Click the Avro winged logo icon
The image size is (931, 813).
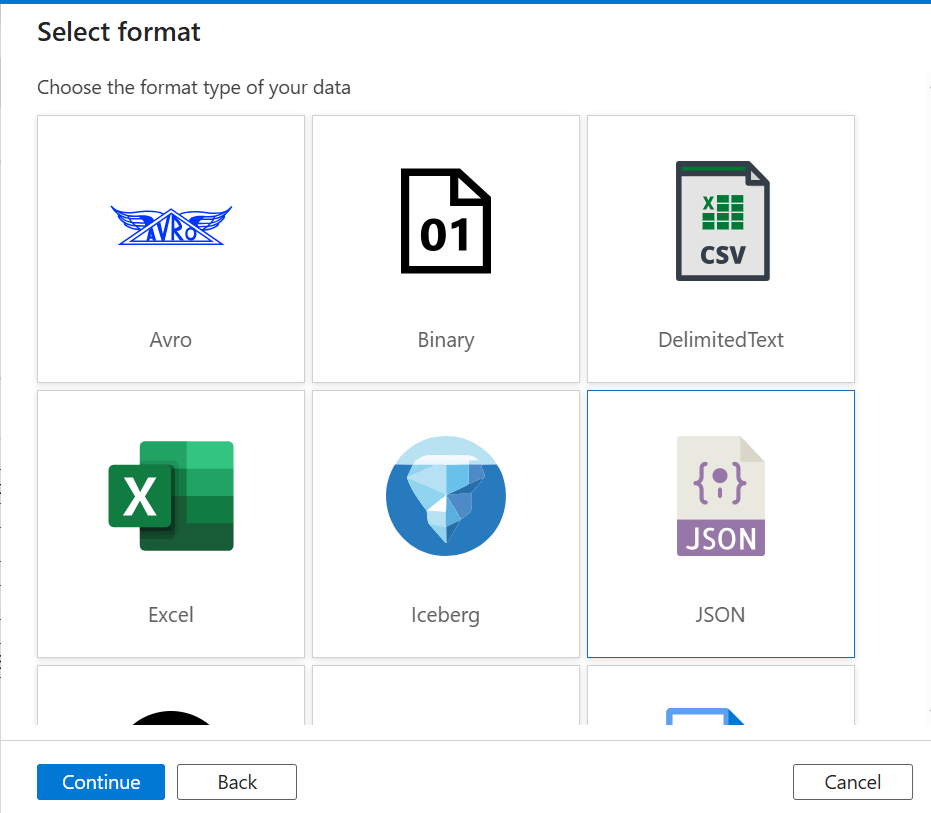pos(171,226)
